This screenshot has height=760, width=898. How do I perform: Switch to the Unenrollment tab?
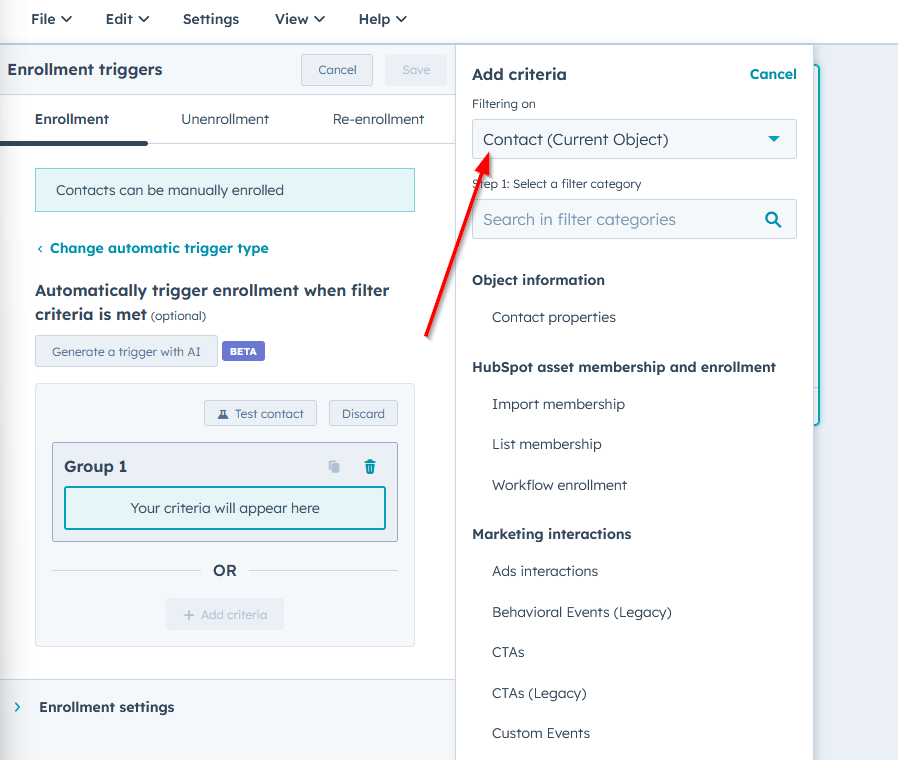click(x=224, y=119)
